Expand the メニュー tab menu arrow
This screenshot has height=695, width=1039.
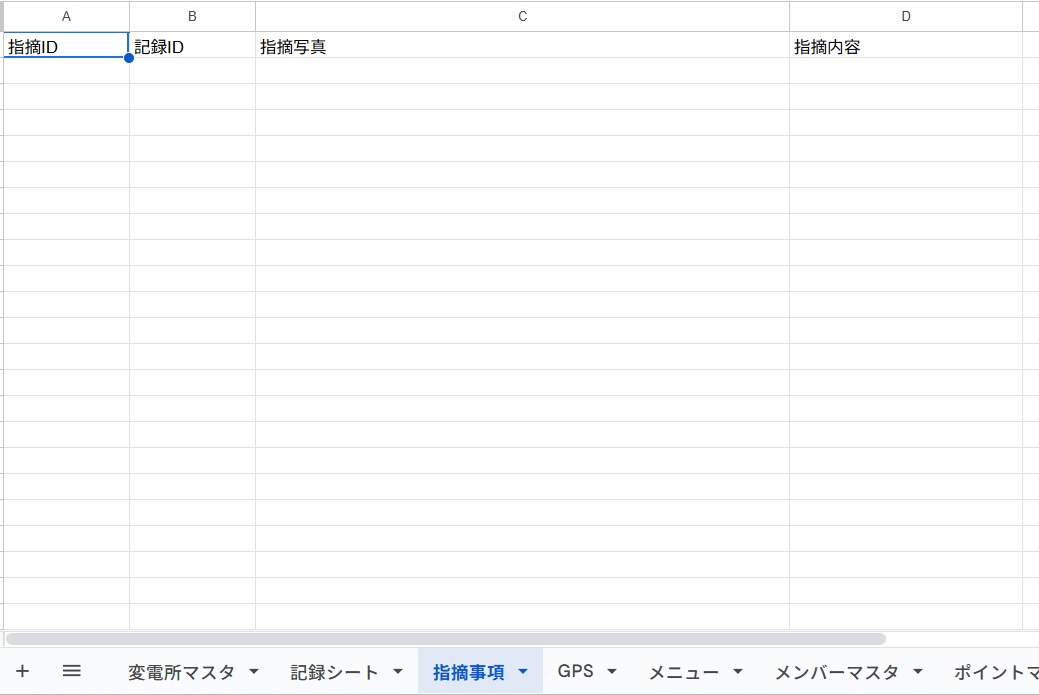coord(738,672)
